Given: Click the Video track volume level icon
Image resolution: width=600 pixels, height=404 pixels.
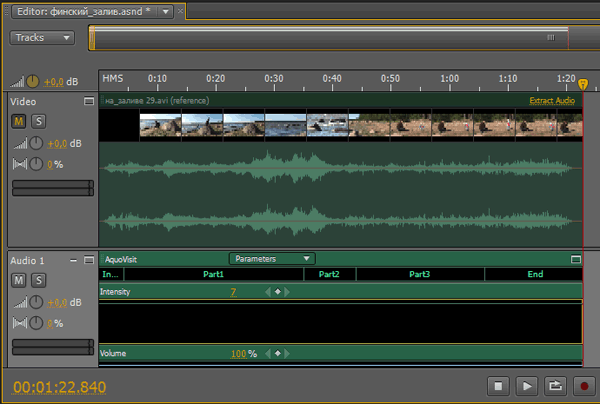Looking at the screenshot, I should (x=20, y=143).
